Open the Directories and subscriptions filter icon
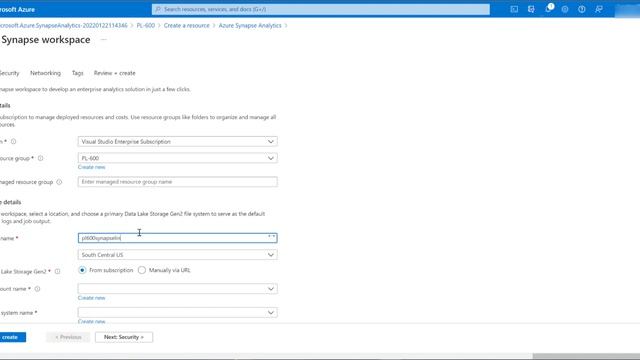640x360 pixels. 531,9
